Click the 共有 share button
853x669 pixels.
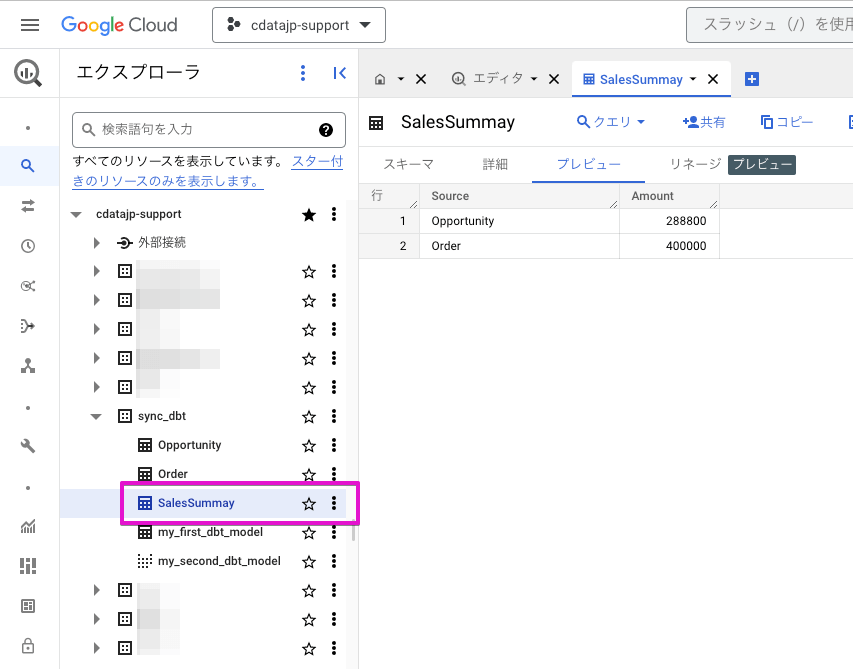[x=704, y=122]
